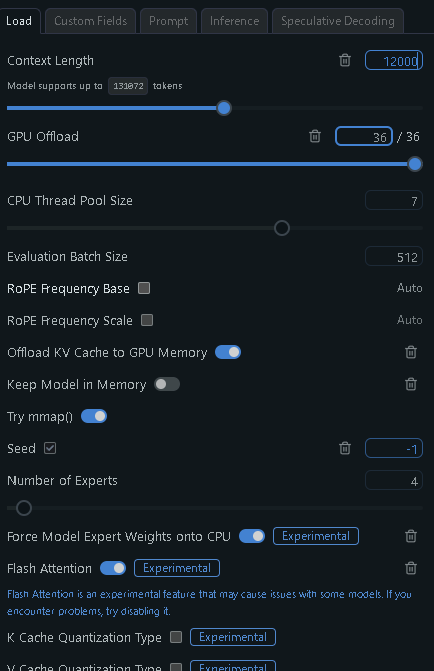Click trash icon for Force Model Expert Weights
This screenshot has width=434, height=671.
[411, 536]
